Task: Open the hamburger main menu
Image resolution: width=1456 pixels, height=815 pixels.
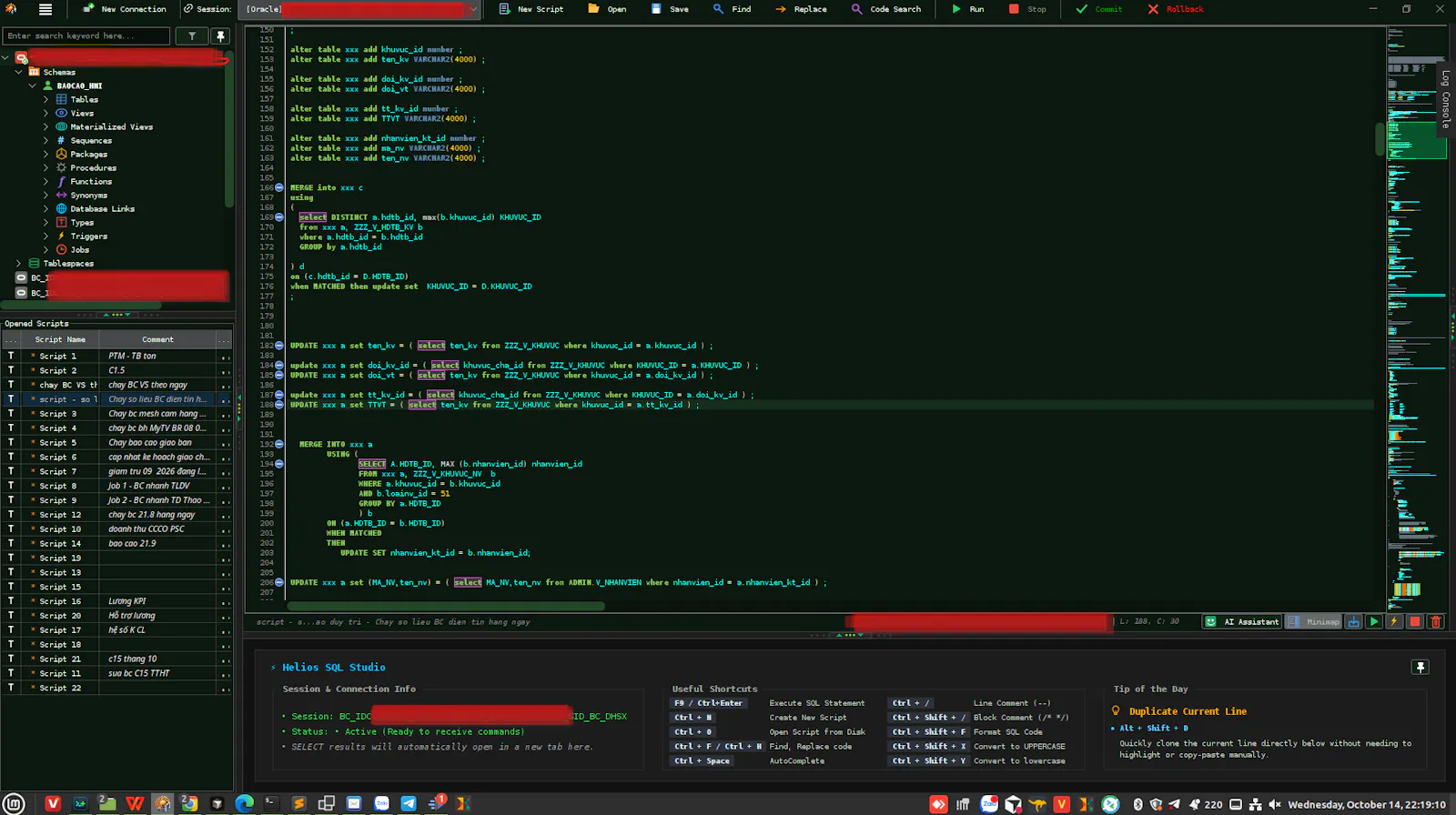Action: point(45,9)
